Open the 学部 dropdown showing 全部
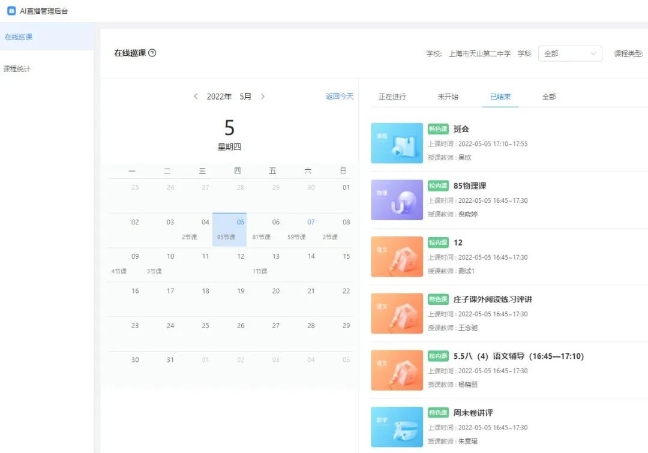 click(x=570, y=53)
